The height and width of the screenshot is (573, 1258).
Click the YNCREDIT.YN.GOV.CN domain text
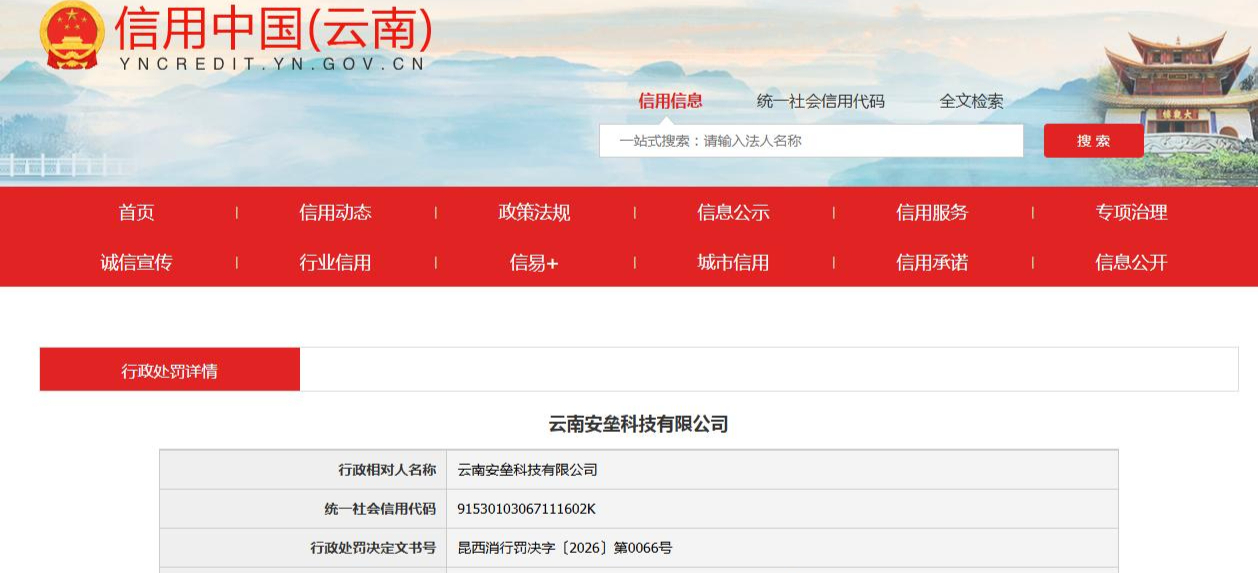(272, 64)
